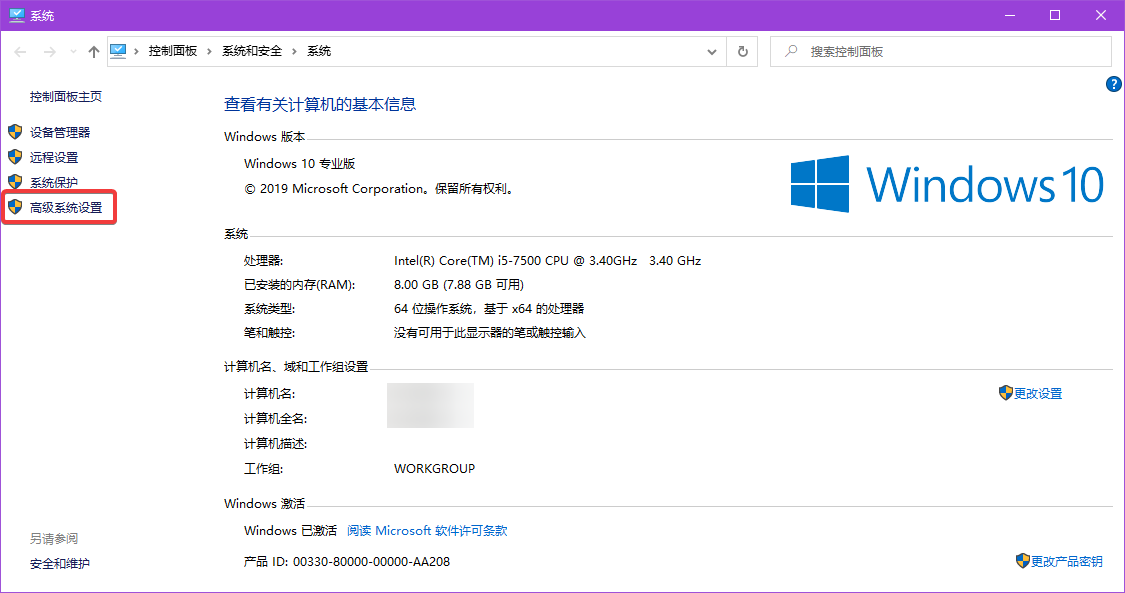Click the back navigation arrow
Viewport: 1125px width, 593px height.
click(21, 51)
